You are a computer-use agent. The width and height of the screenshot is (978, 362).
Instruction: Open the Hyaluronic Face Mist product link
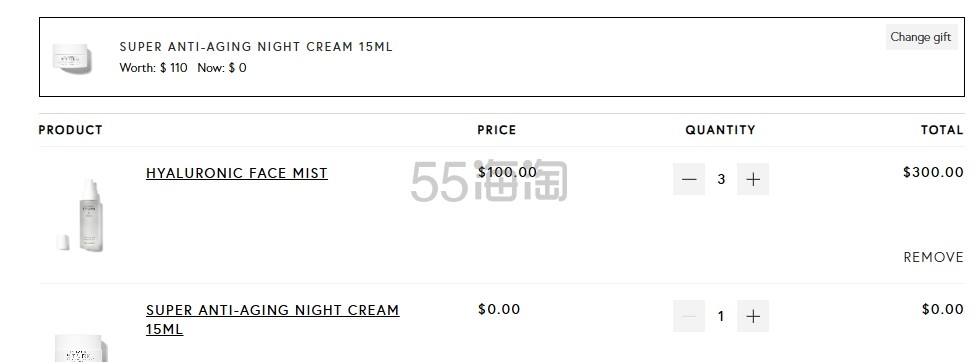click(x=236, y=173)
